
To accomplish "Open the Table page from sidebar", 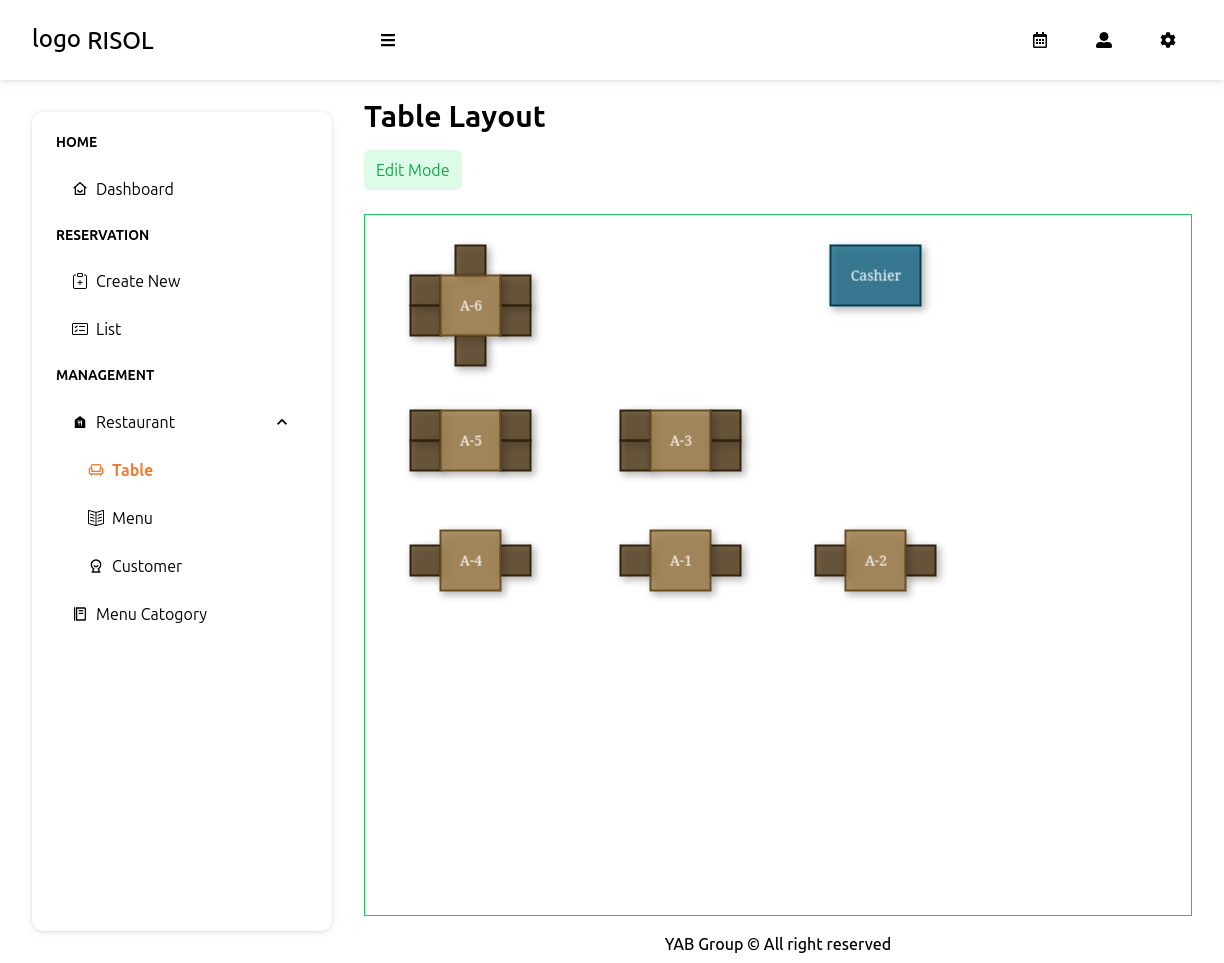I will tap(131, 469).
